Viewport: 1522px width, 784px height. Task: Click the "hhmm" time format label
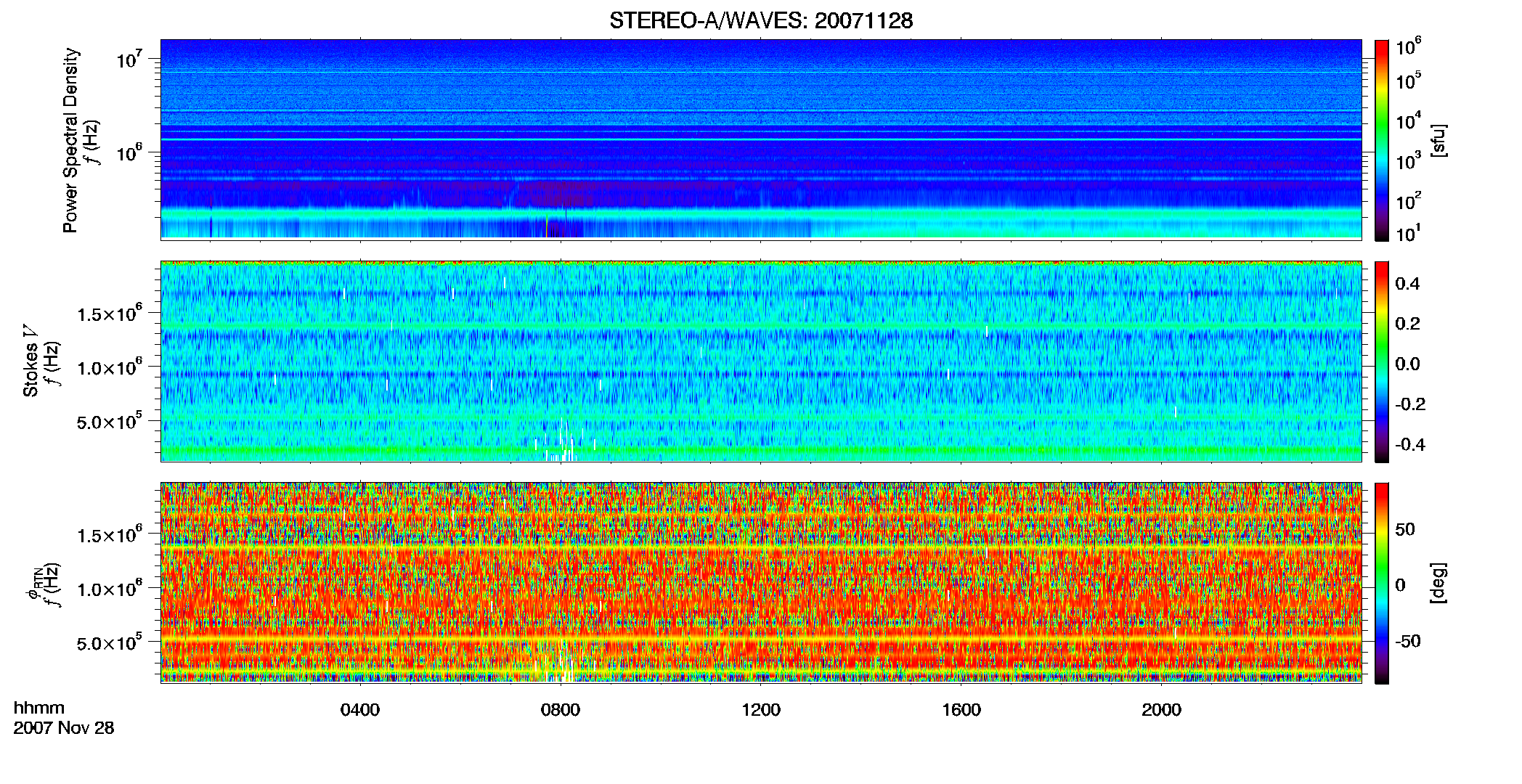tap(39, 708)
